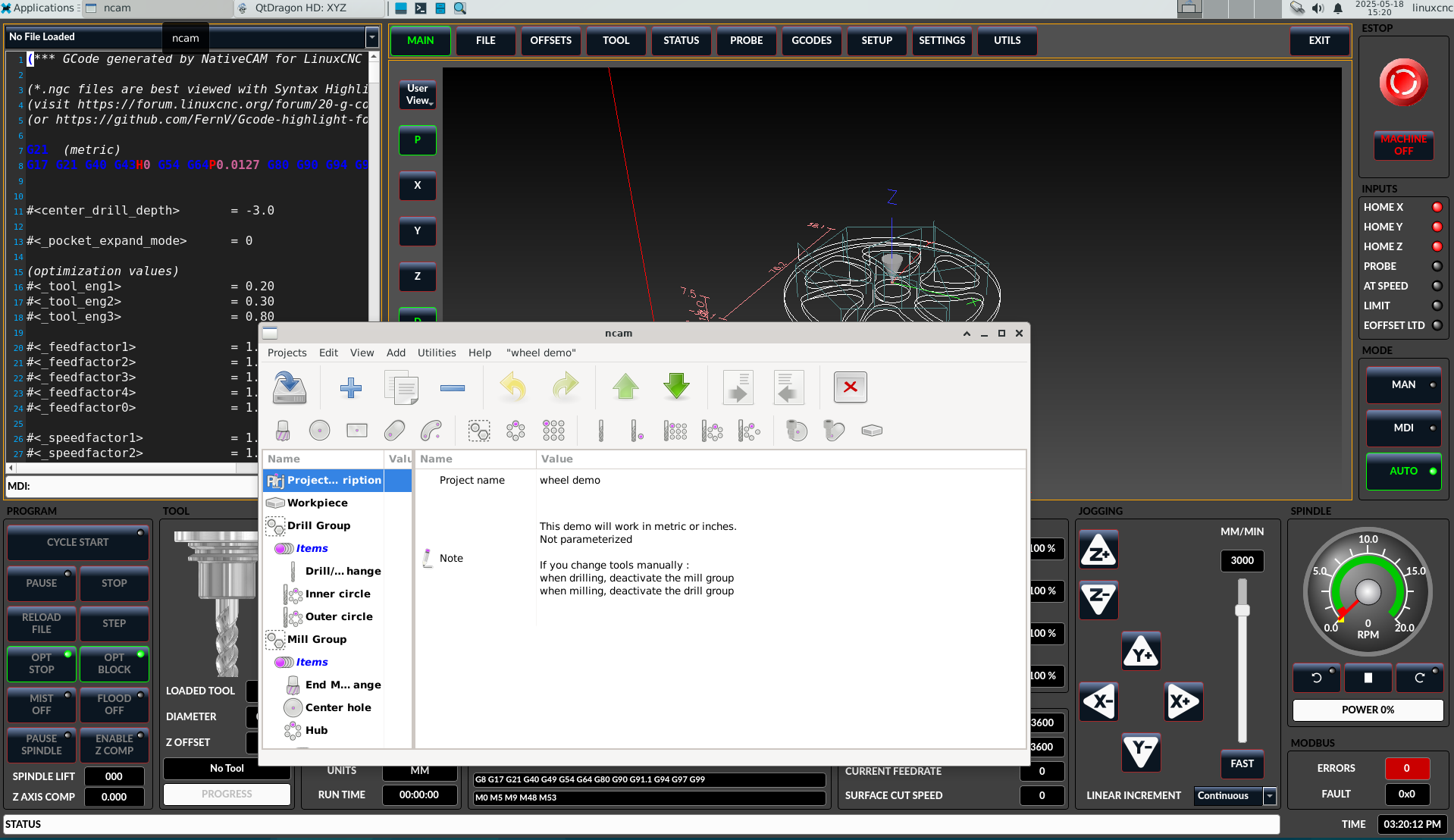The height and width of the screenshot is (840, 1454).
Task: Open the Utilities menu in ncam
Action: (437, 353)
